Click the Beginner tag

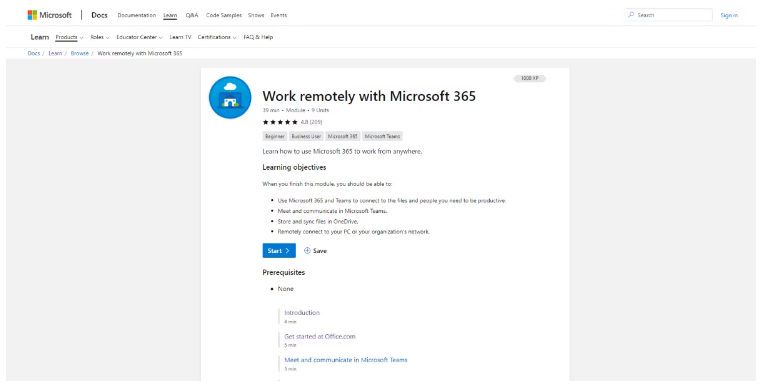pyautogui.click(x=275, y=136)
